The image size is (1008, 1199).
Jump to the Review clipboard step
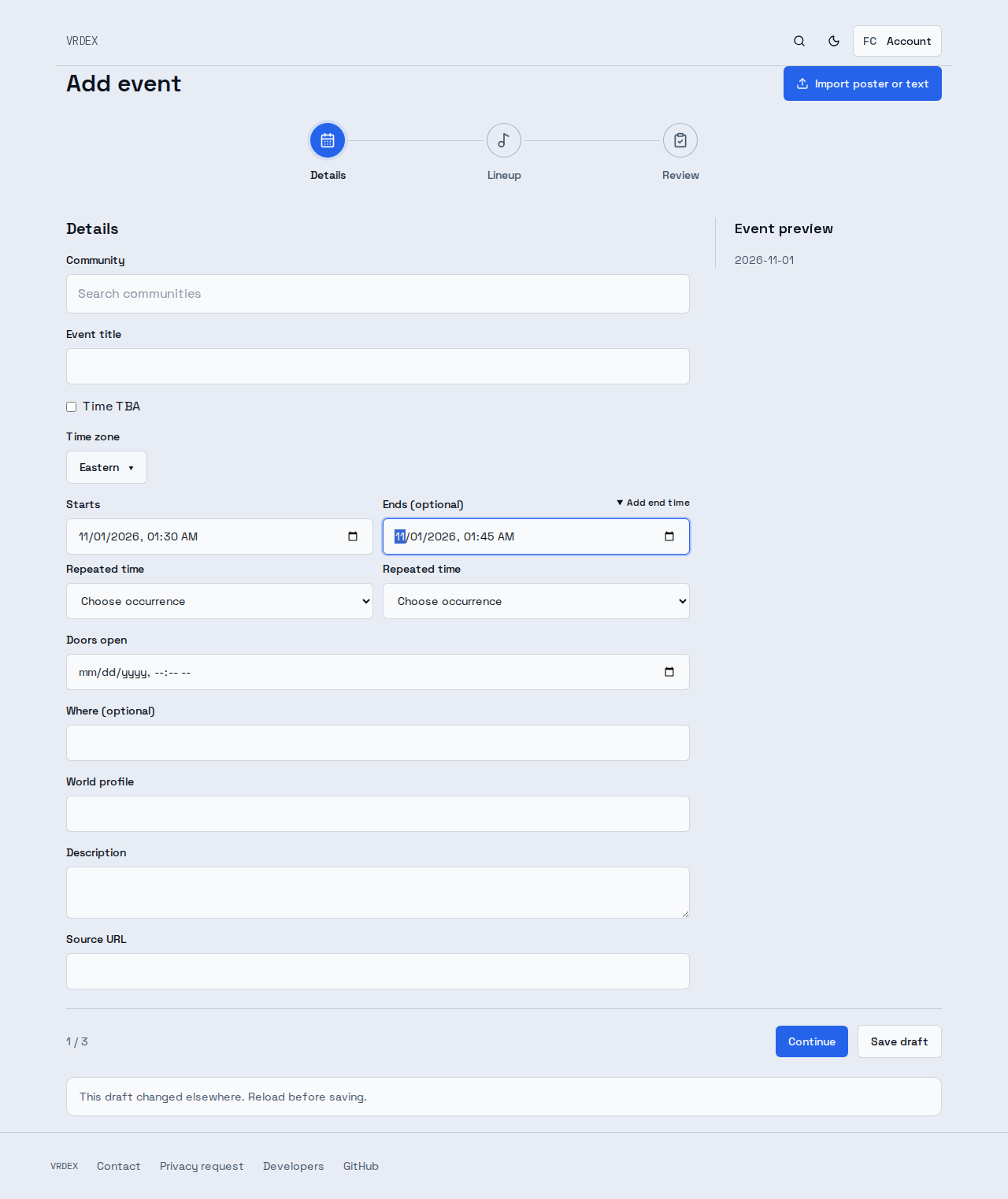coord(680,141)
